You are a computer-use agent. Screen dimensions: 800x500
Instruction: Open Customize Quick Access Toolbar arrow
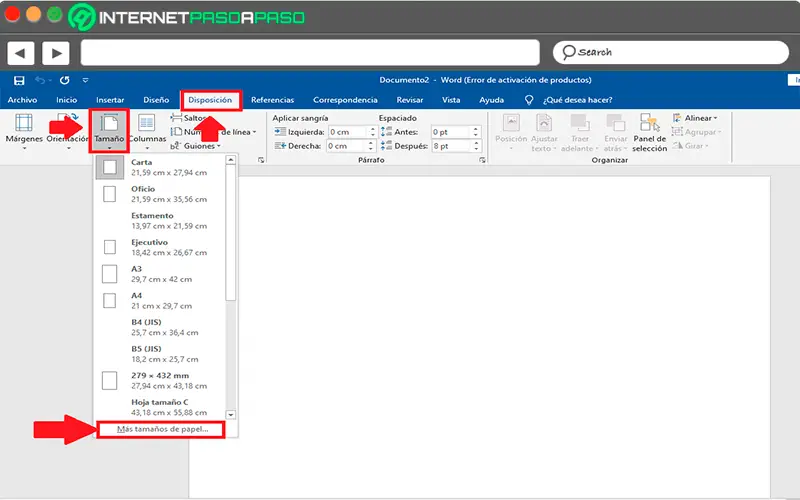tap(85, 80)
